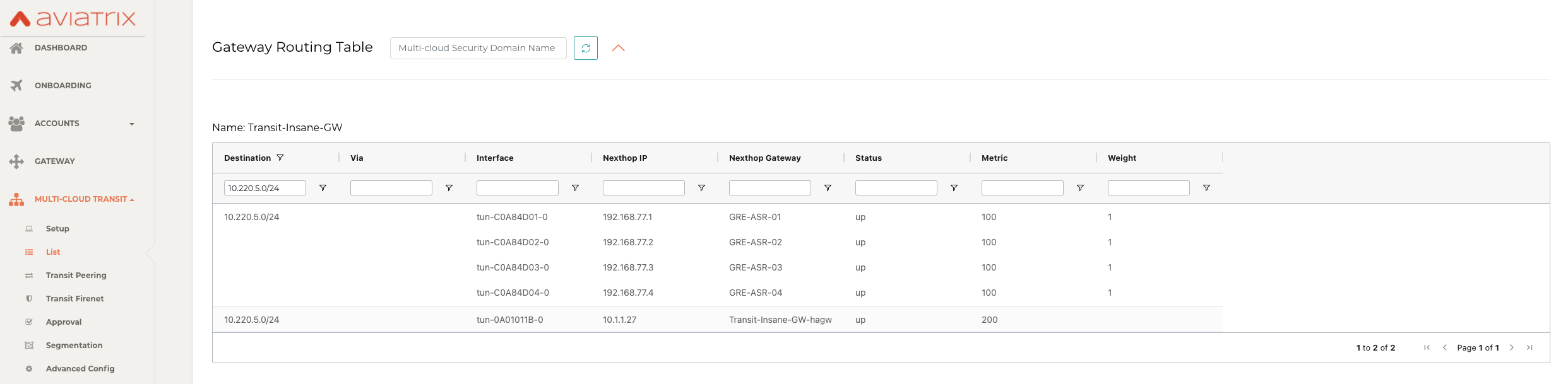Open Nexthop IP column filter options
This screenshot has height=384, width=1568.
[701, 188]
